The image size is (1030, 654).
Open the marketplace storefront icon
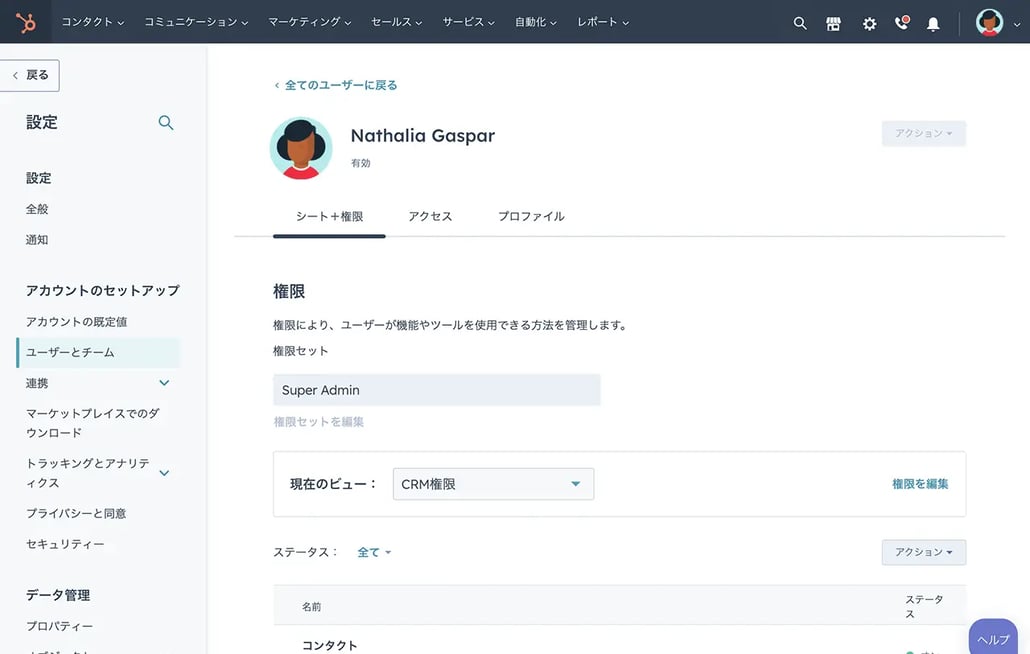tap(833, 24)
